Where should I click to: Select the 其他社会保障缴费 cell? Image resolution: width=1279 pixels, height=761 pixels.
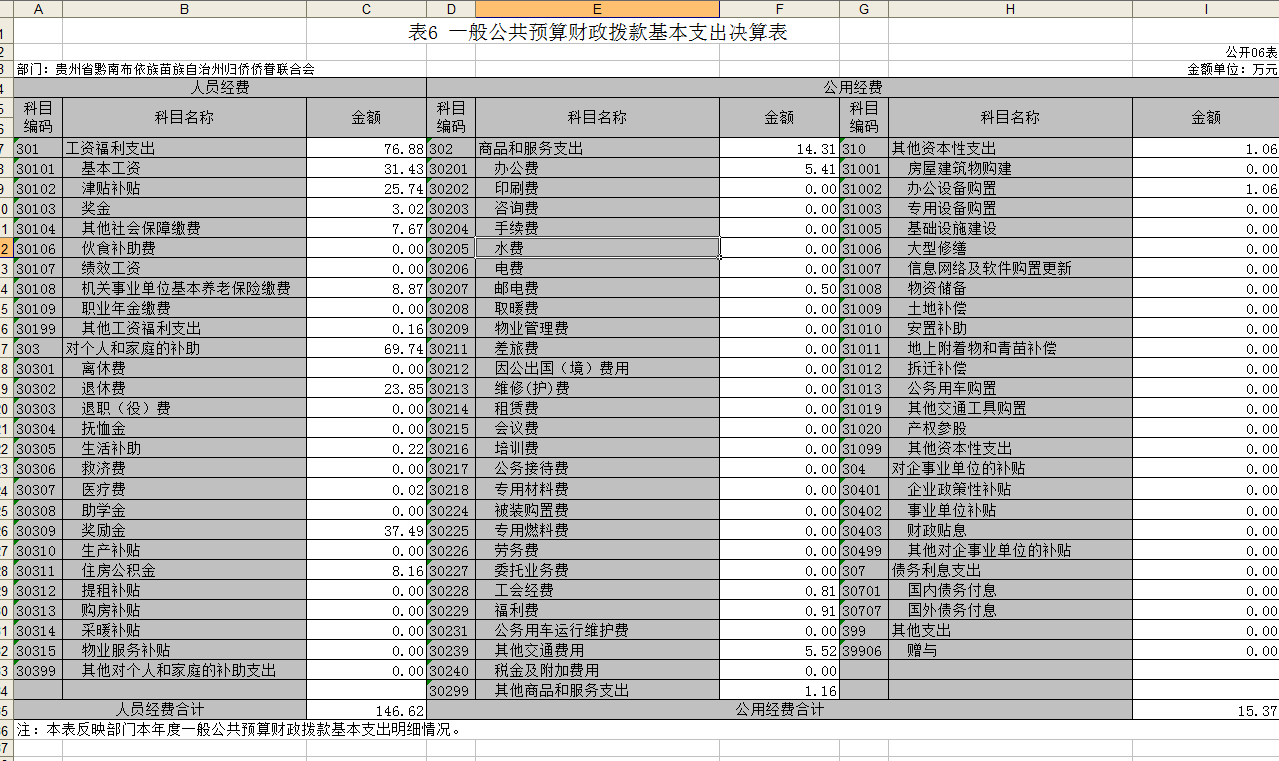[x=185, y=228]
